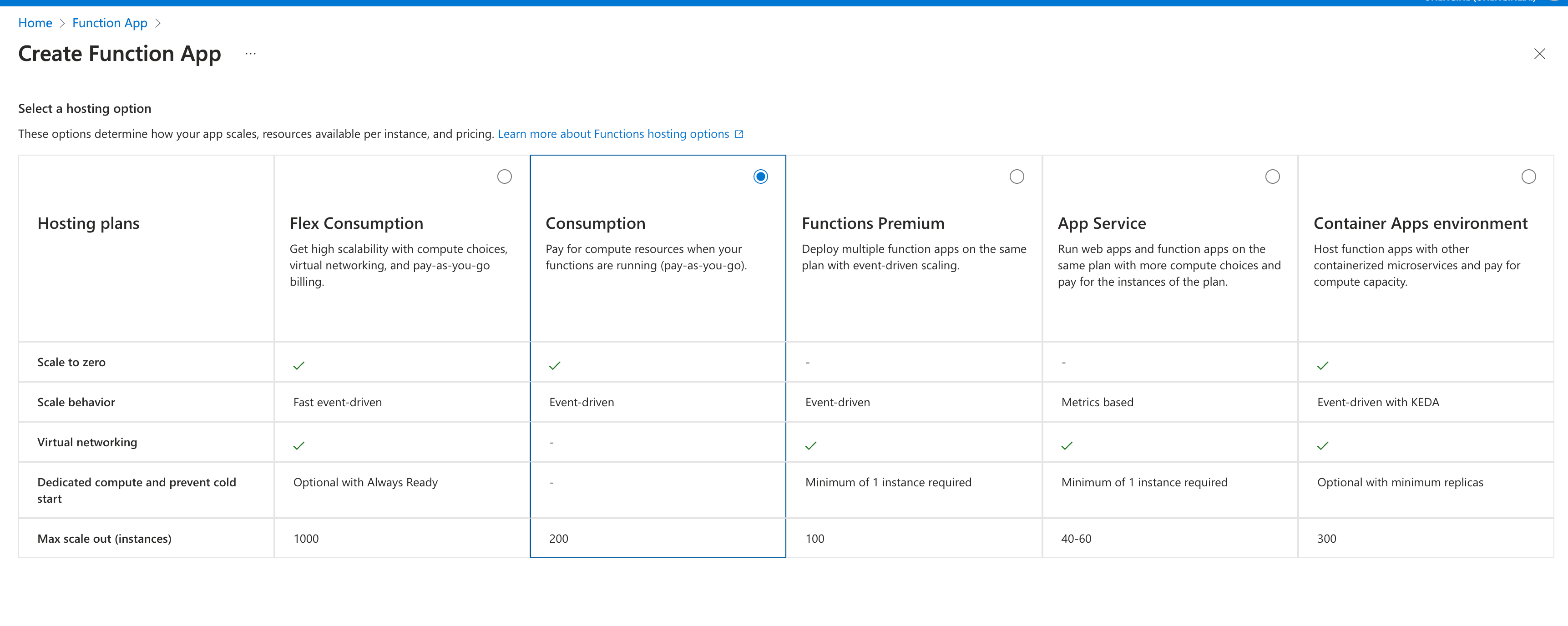This screenshot has height=626, width=1568.
Task: Select the Consumption plan radio button
Action: pos(760,177)
